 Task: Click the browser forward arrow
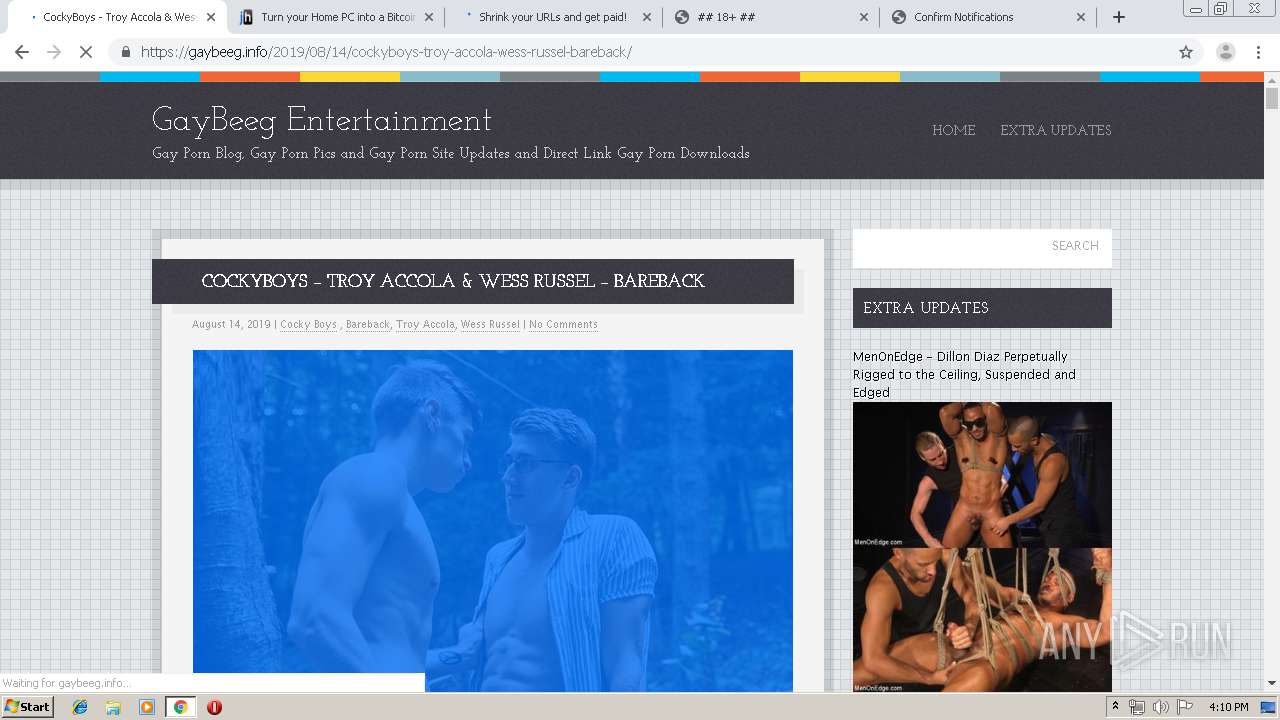pyautogui.click(x=54, y=52)
